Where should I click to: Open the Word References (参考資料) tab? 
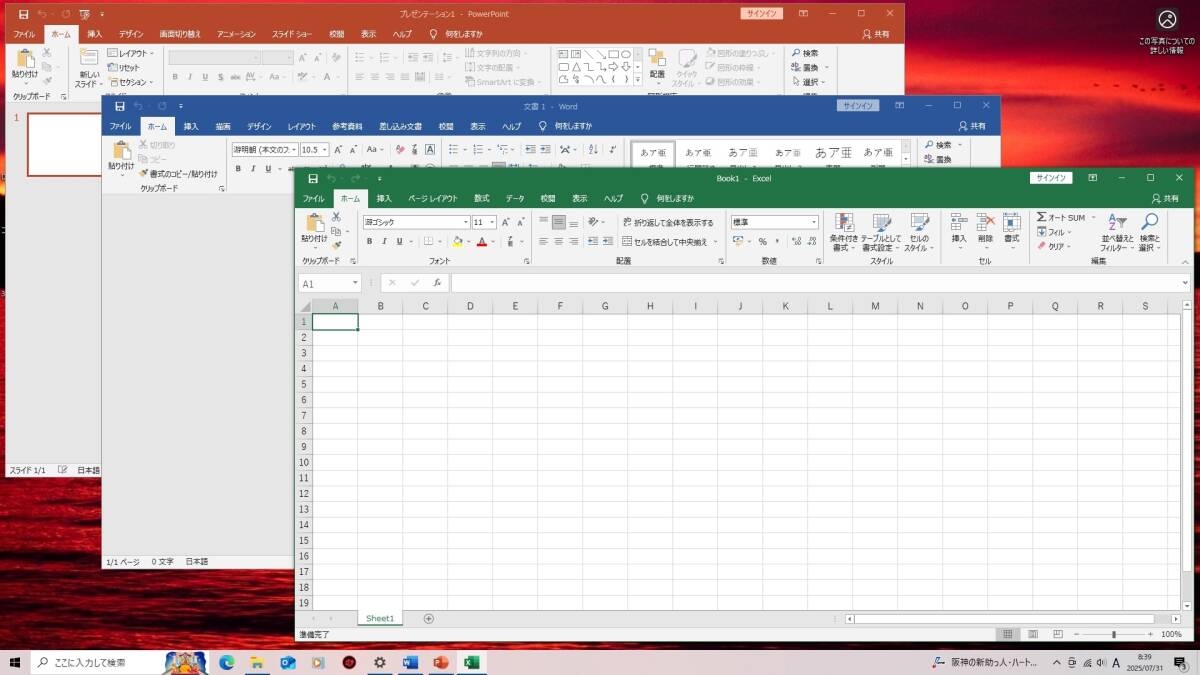coord(347,127)
